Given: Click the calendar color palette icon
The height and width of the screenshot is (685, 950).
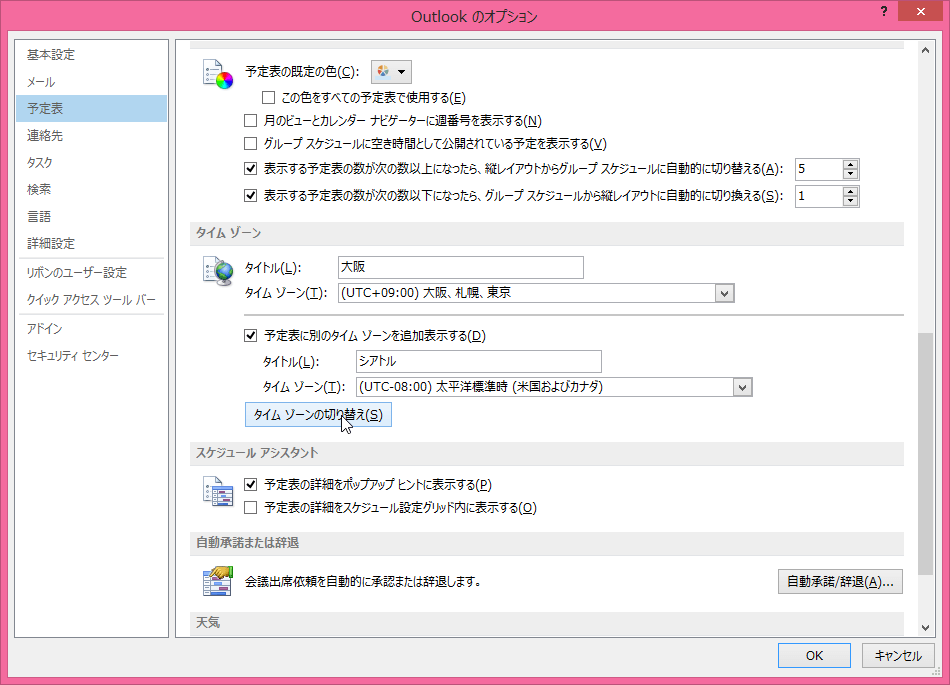Looking at the screenshot, I should (218, 74).
